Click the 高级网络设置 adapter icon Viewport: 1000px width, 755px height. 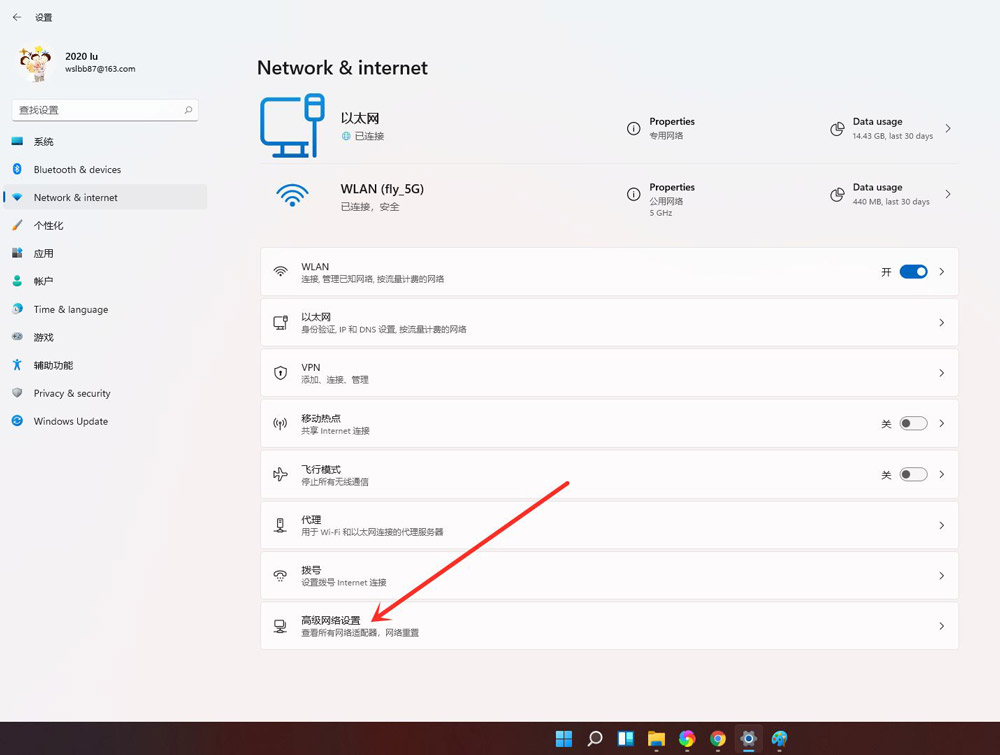pos(281,625)
